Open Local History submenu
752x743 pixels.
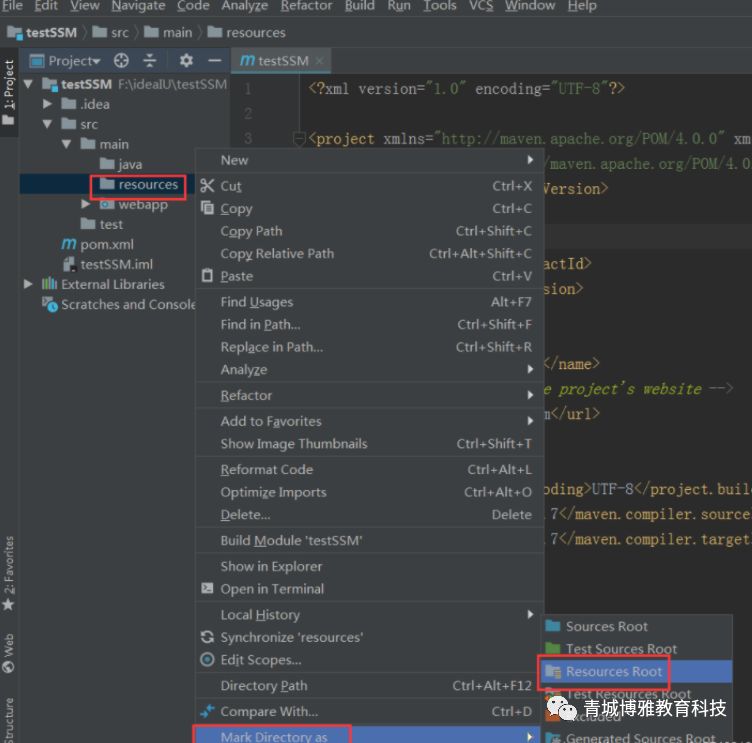[370, 614]
